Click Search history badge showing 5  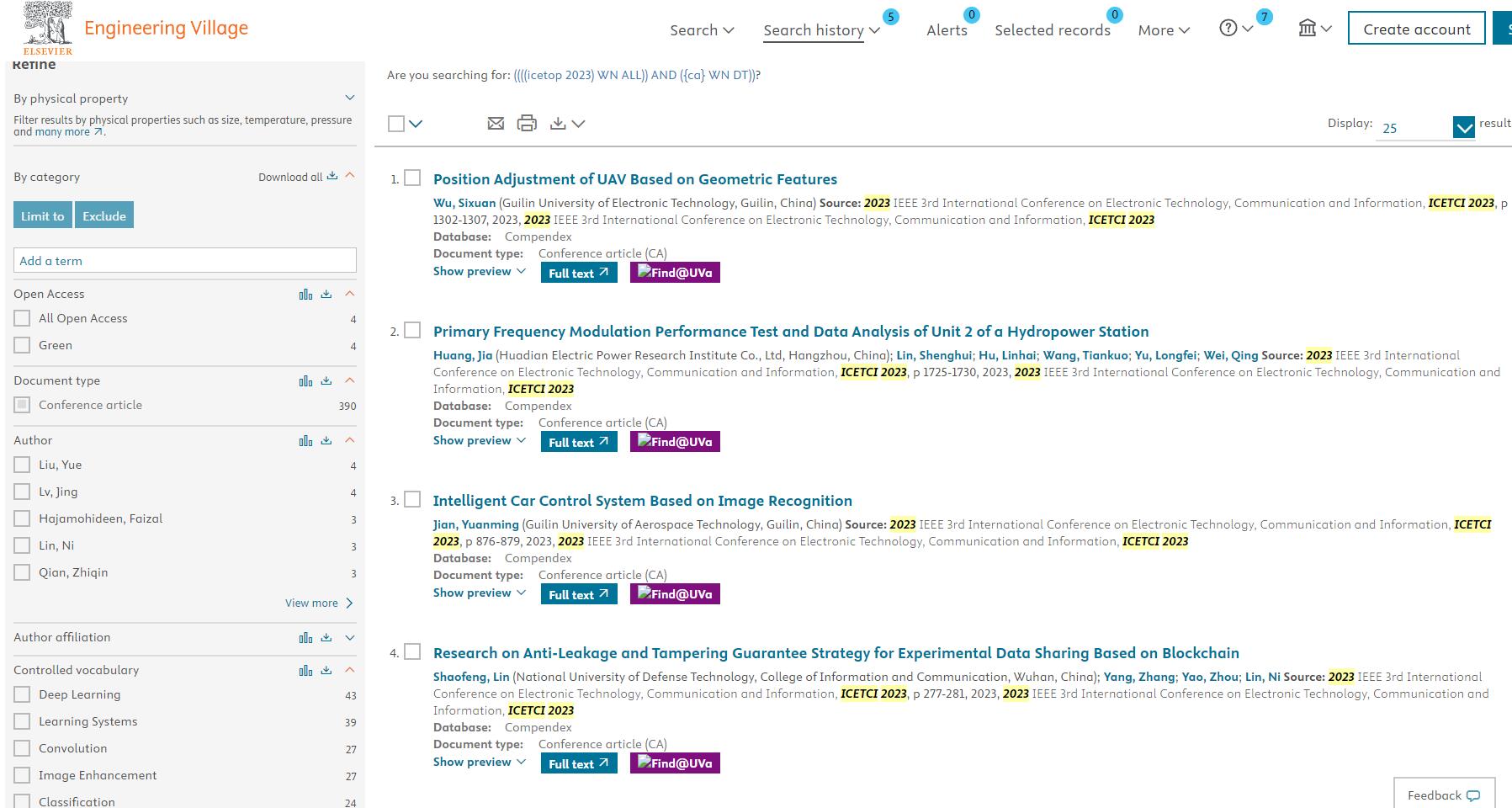click(891, 17)
